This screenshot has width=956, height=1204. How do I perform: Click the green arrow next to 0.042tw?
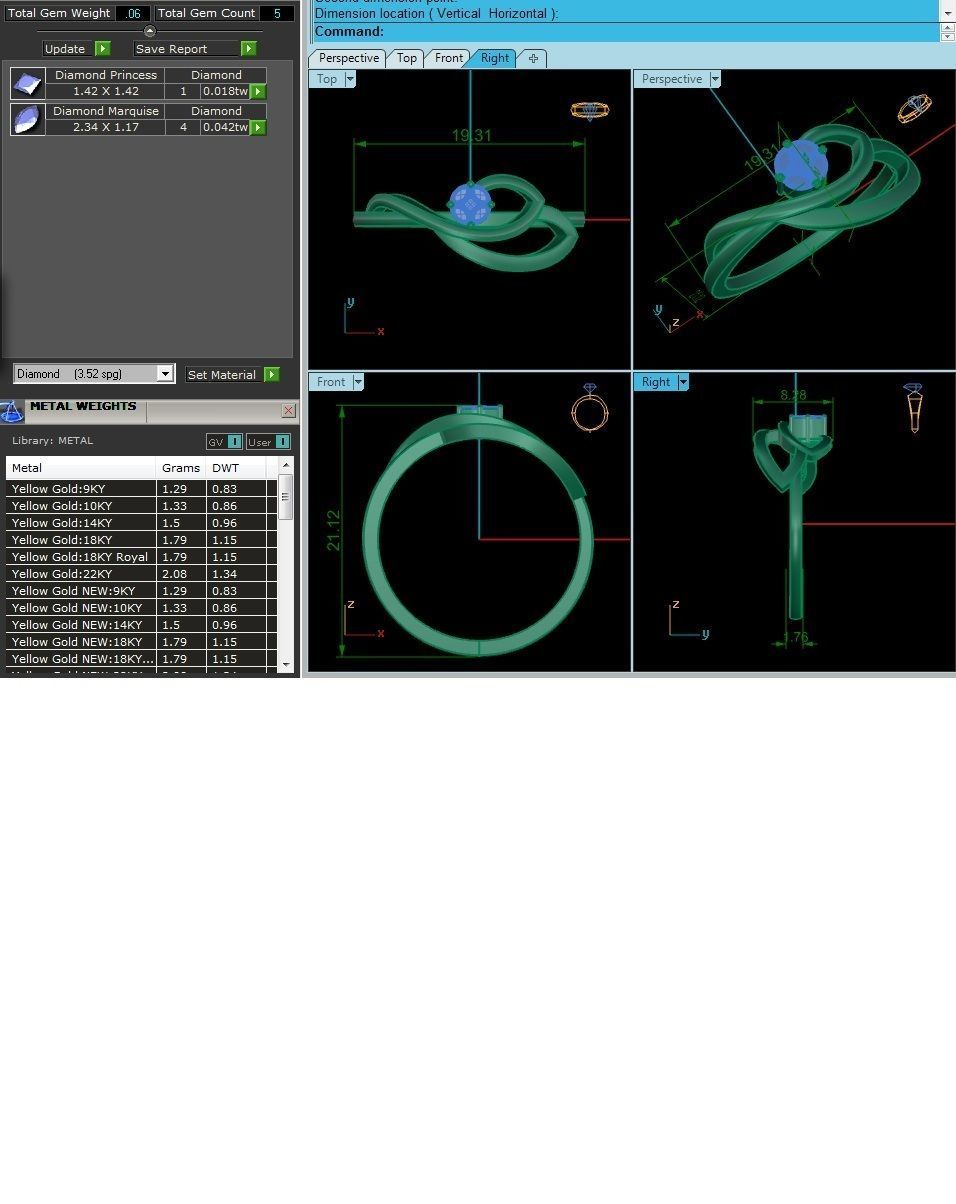258,127
